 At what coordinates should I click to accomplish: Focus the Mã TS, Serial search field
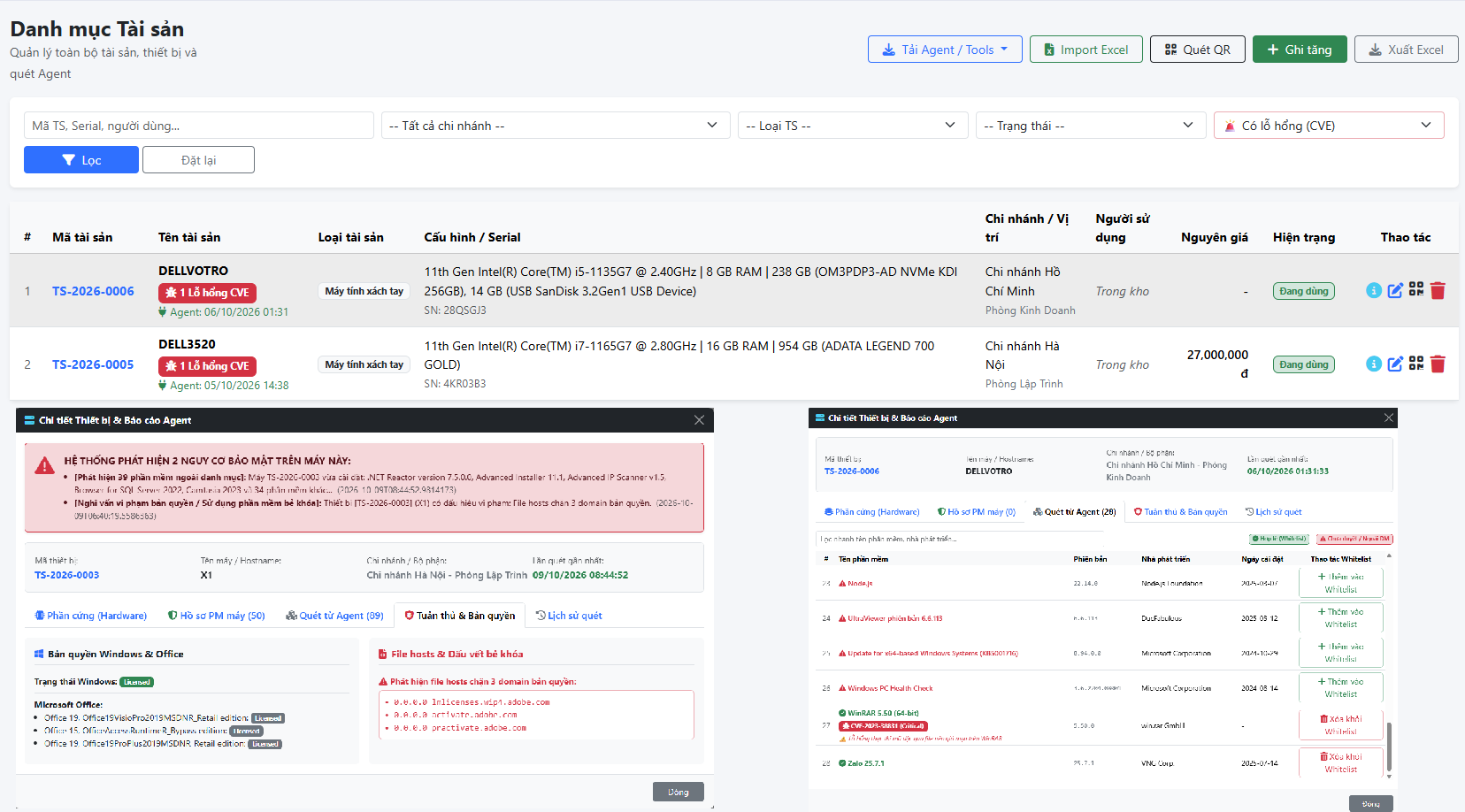(x=199, y=126)
